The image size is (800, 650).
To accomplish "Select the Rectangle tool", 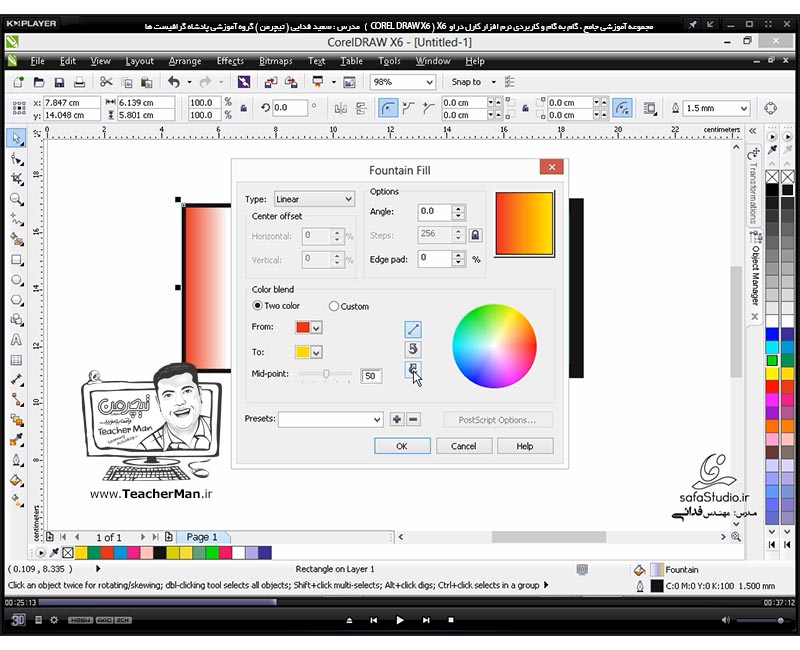I will tap(17, 260).
